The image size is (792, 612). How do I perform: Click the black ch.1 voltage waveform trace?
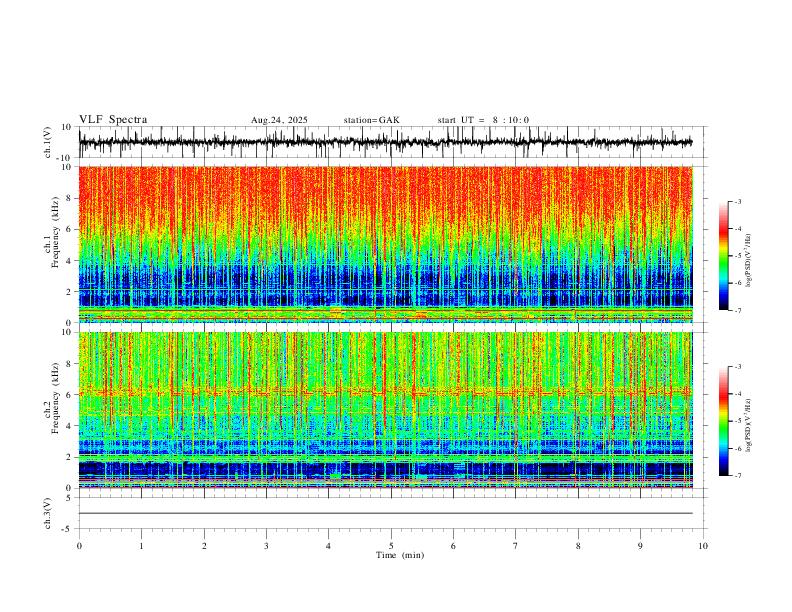pos(385,142)
